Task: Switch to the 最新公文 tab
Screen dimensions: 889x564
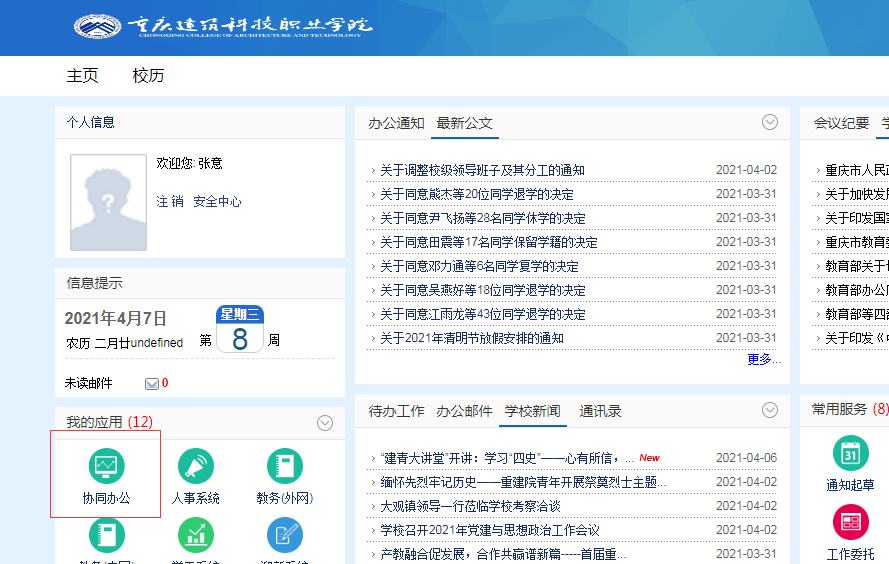Action: (x=464, y=123)
